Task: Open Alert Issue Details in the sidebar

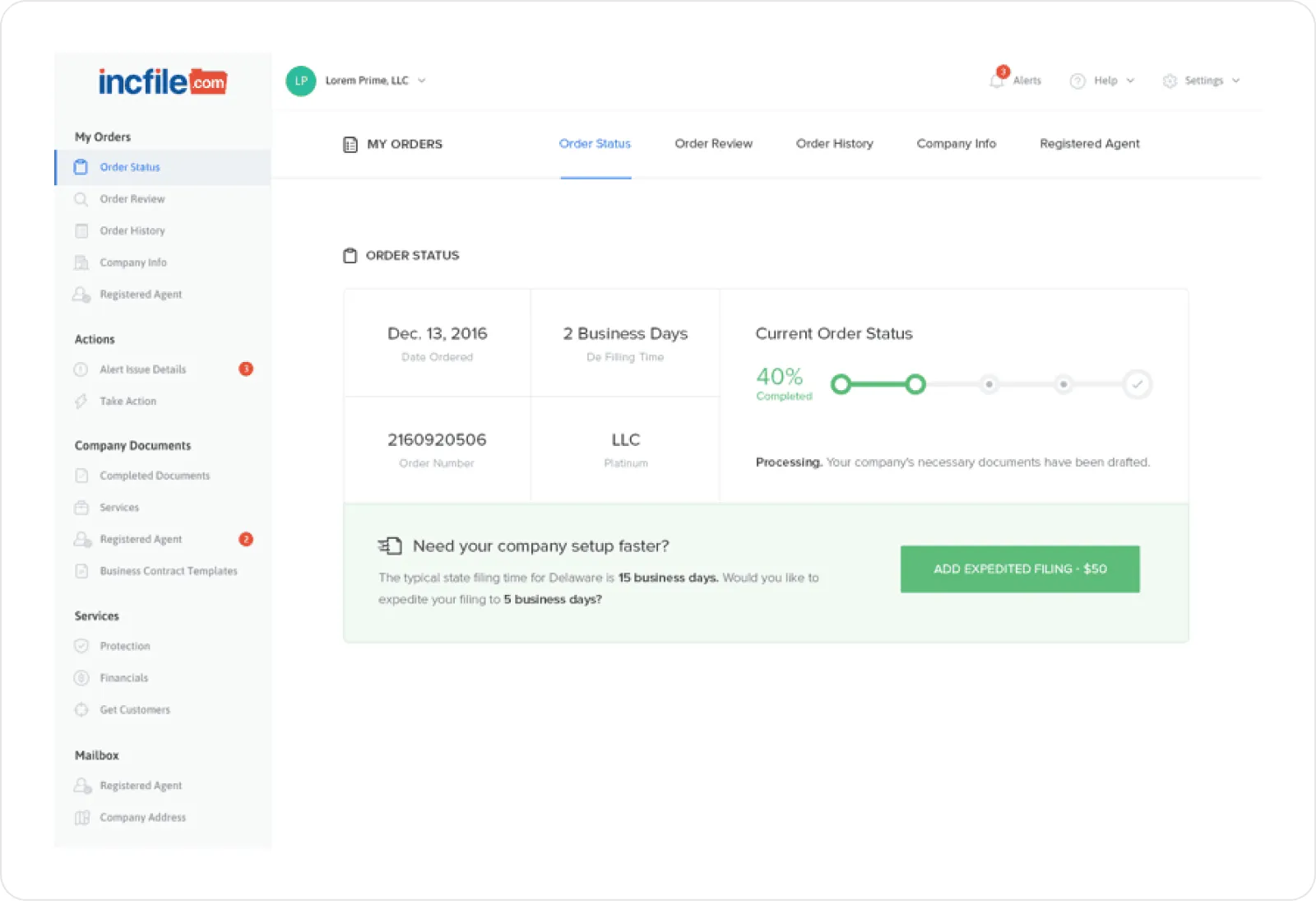Action: (x=143, y=369)
